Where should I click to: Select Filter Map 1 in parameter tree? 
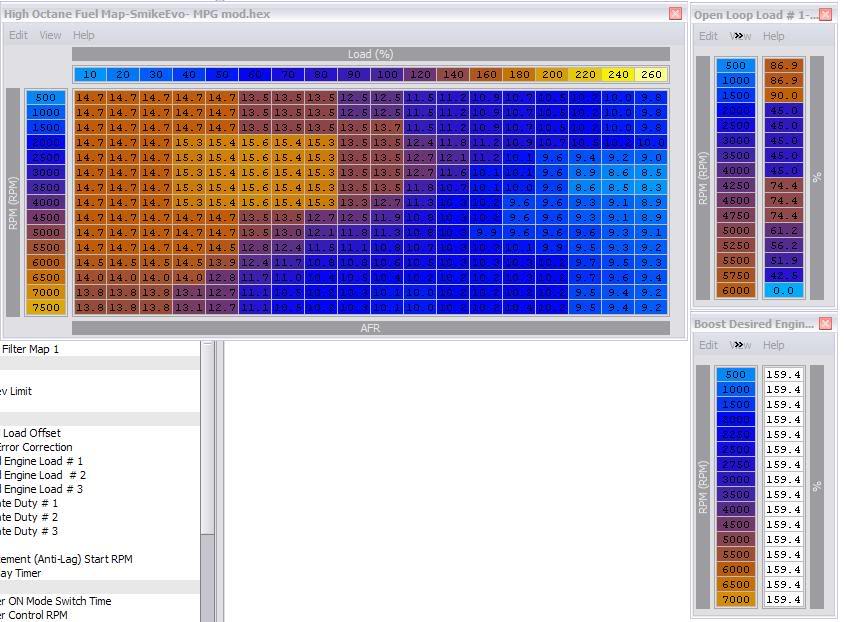point(30,349)
